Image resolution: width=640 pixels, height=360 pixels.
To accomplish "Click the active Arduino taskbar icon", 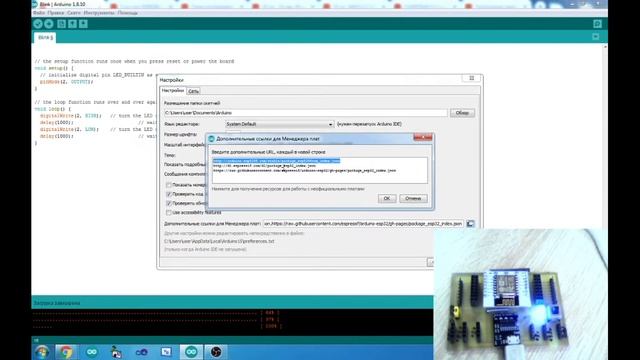I will pos(191,352).
